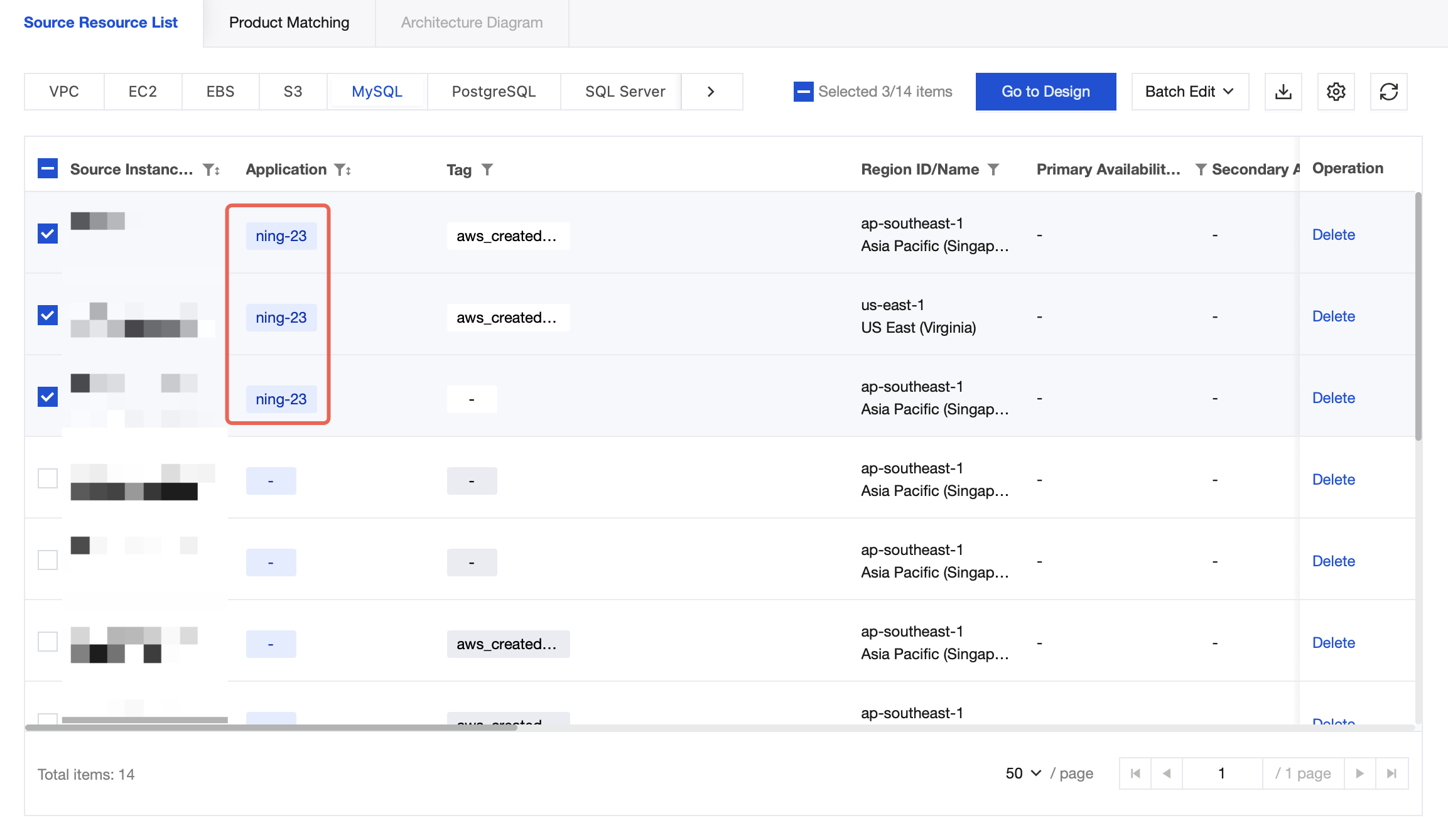Open table settings gear icon
Viewport: 1448px width, 840px height.
[x=1336, y=92]
